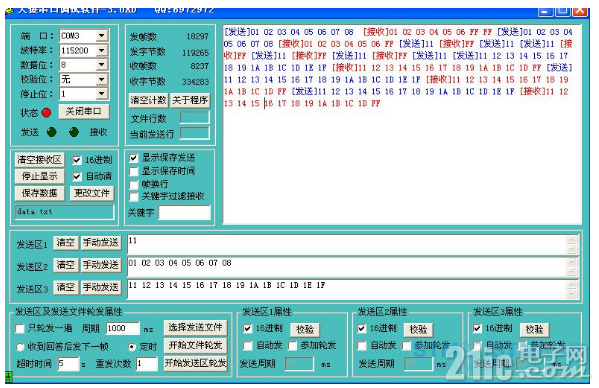
Task: Click the 关键字 input field
Action: 184,212
